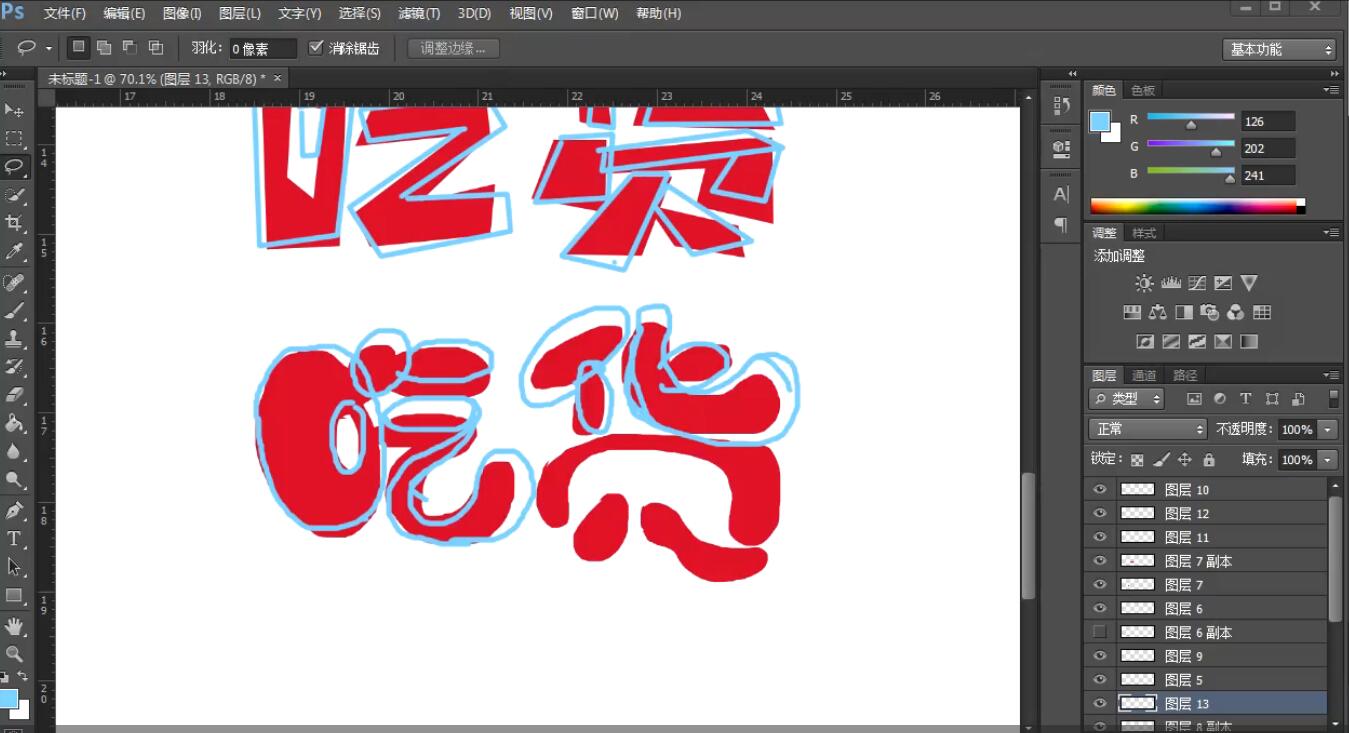1349x733 pixels.
Task: Hide layer 图层 12
Action: pos(1100,513)
